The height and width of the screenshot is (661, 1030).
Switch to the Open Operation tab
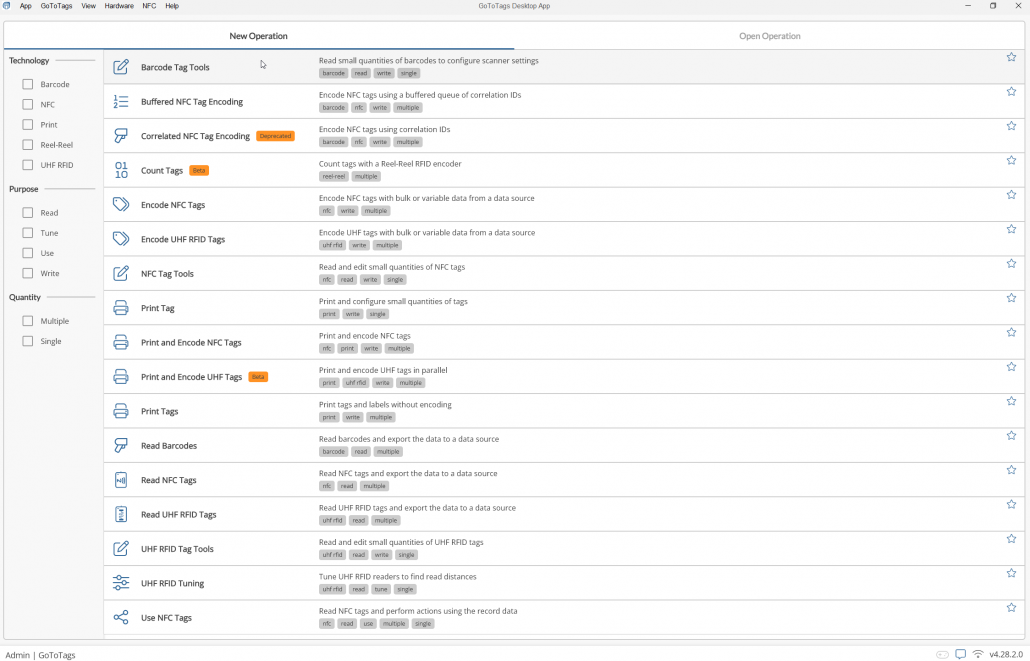(769, 35)
